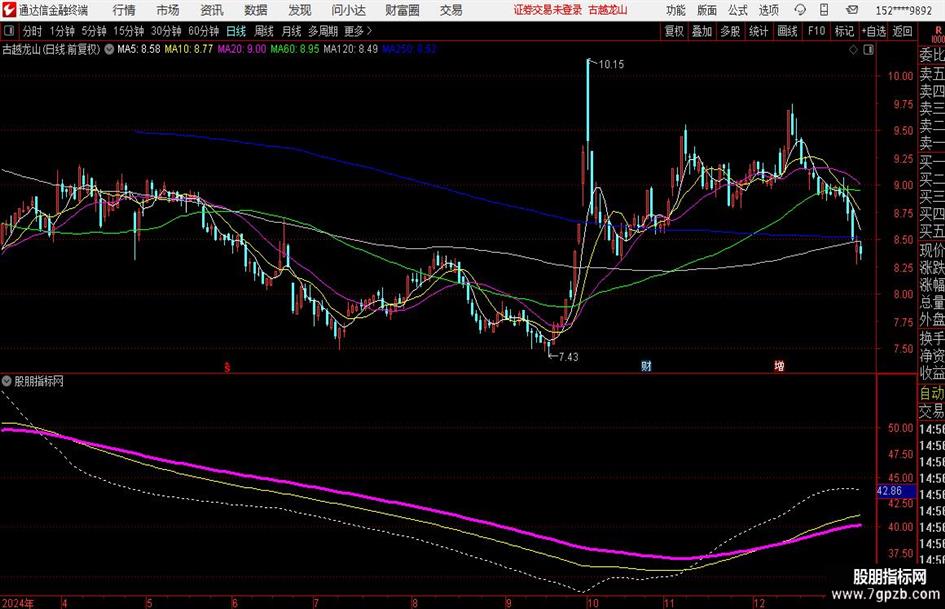Click the MA5: 8.58 indicator label
This screenshot has width=945, height=609.
(x=139, y=49)
